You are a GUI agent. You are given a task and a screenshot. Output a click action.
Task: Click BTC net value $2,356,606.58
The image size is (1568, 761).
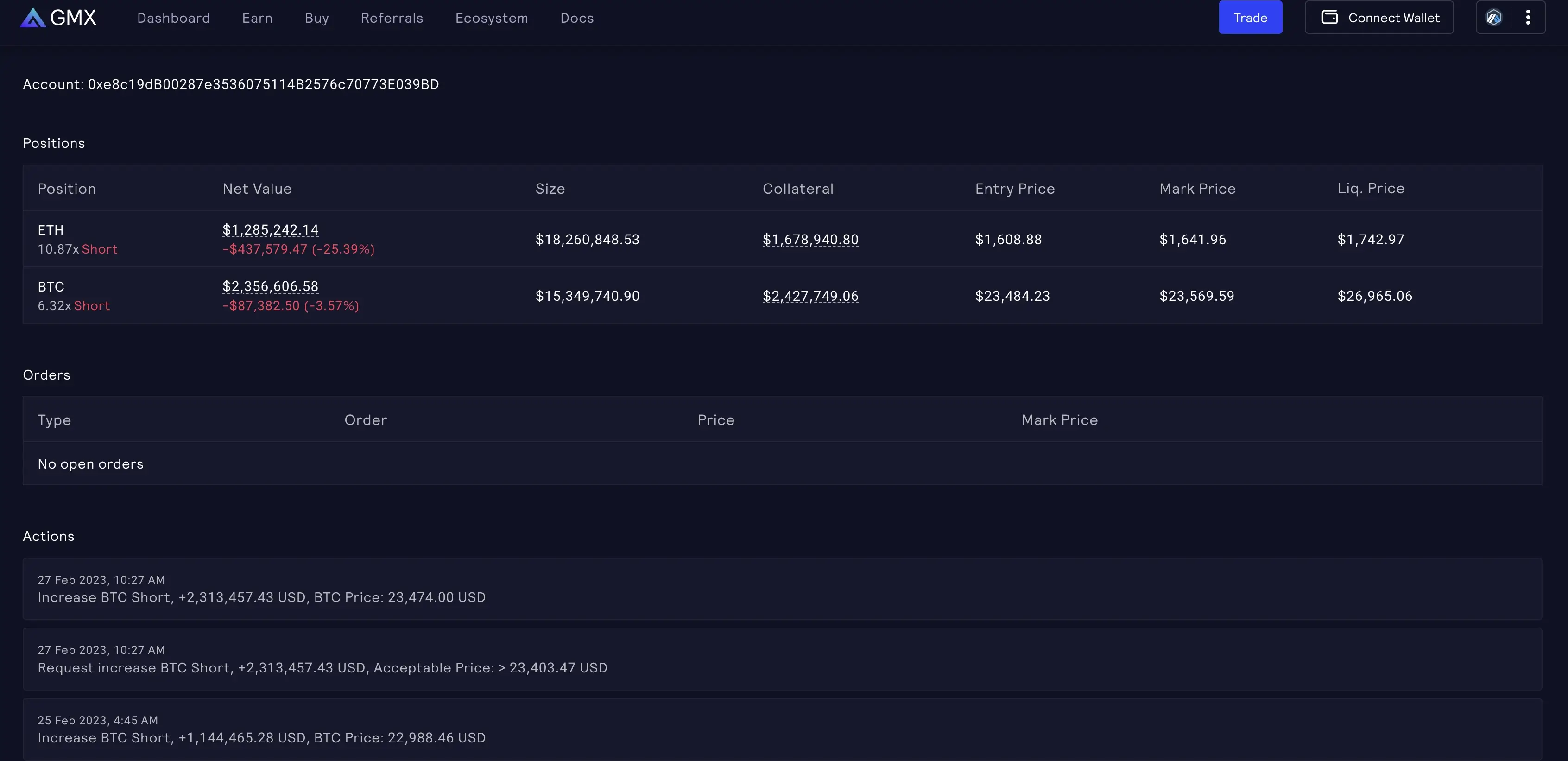(x=270, y=286)
